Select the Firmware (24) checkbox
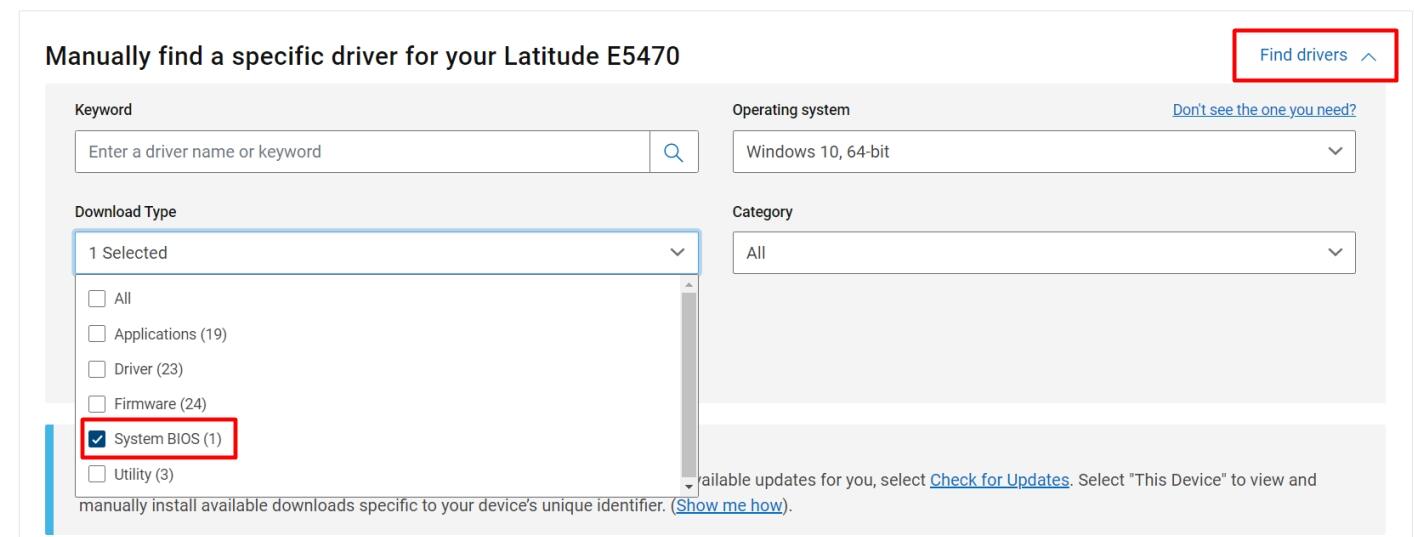 click(x=96, y=404)
